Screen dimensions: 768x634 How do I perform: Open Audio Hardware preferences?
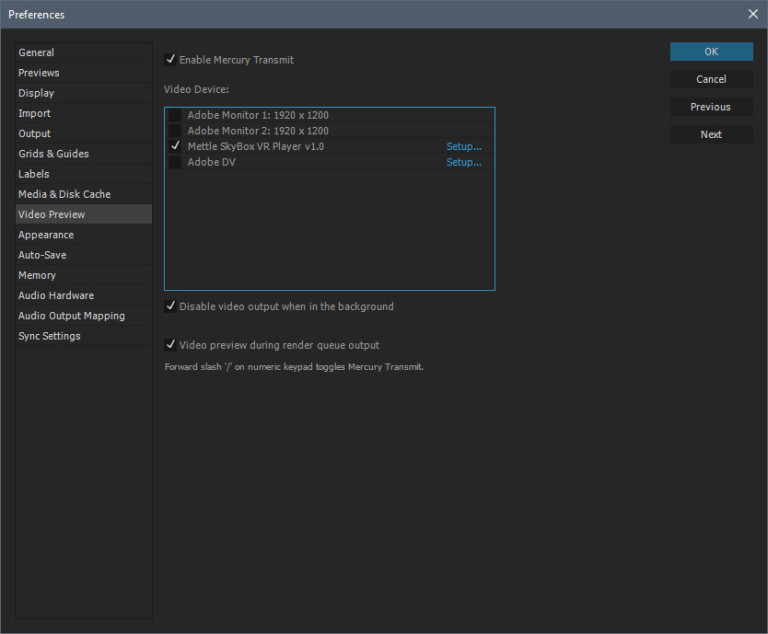56,296
